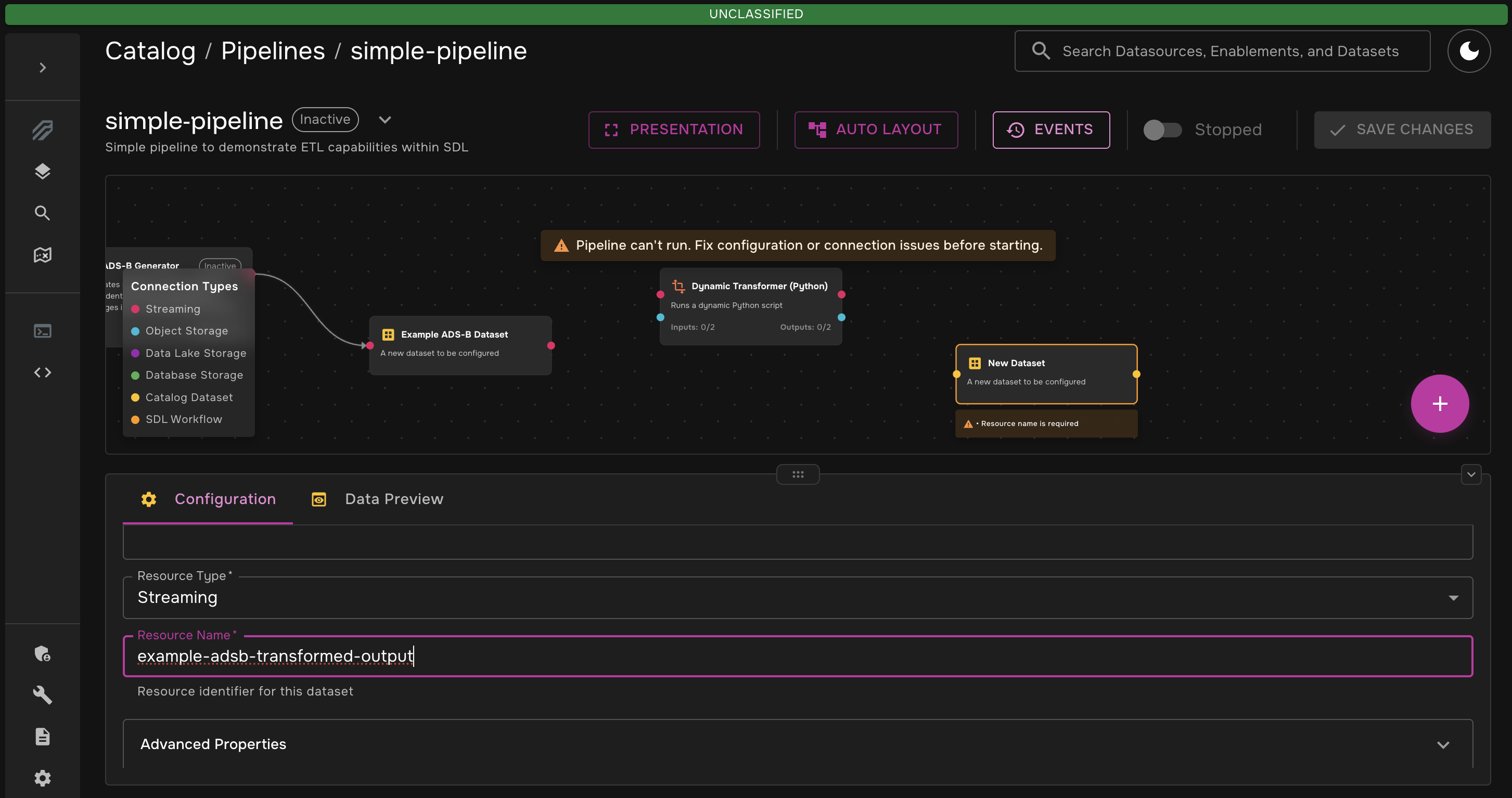Click the Streaming pink dot in Connection Types legend

coord(135,309)
